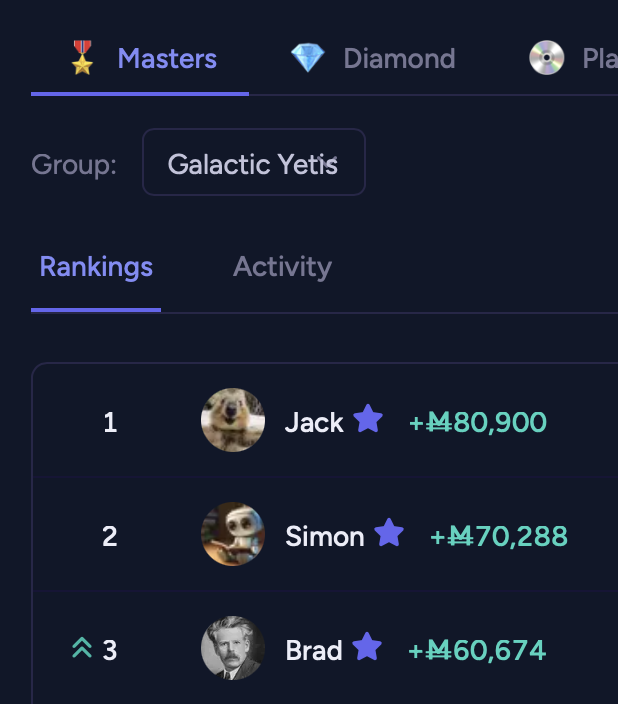
Task: Open Jack's profile name link
Action: (x=314, y=422)
